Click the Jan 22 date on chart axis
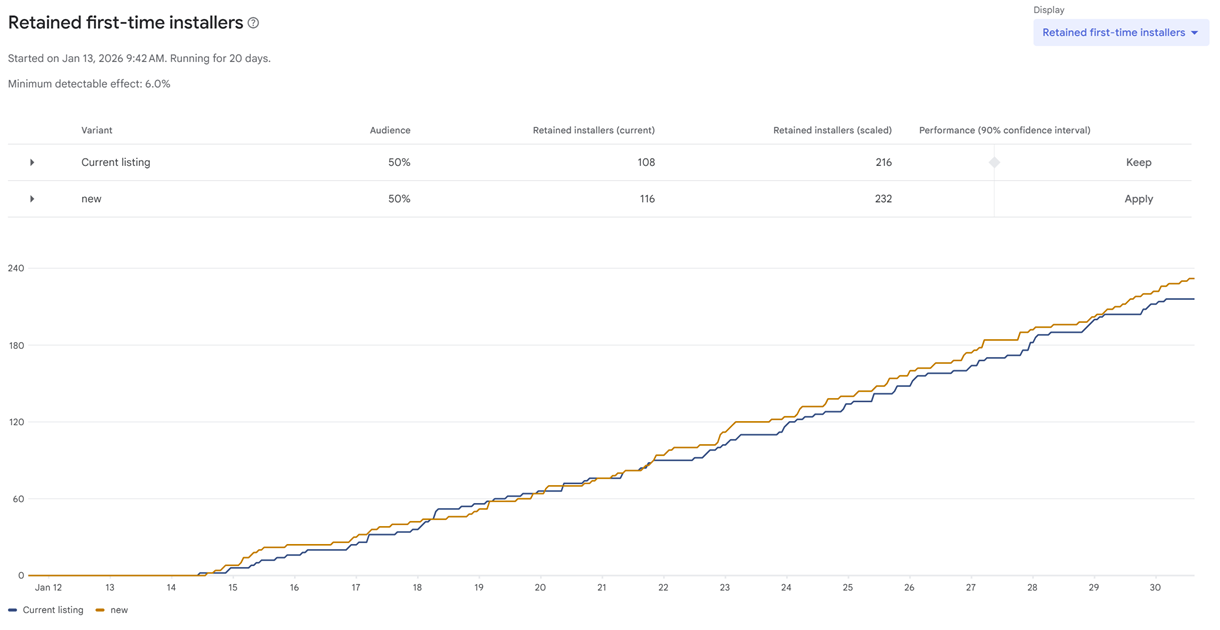This screenshot has height=630, width=1220. pyautogui.click(x=663, y=588)
